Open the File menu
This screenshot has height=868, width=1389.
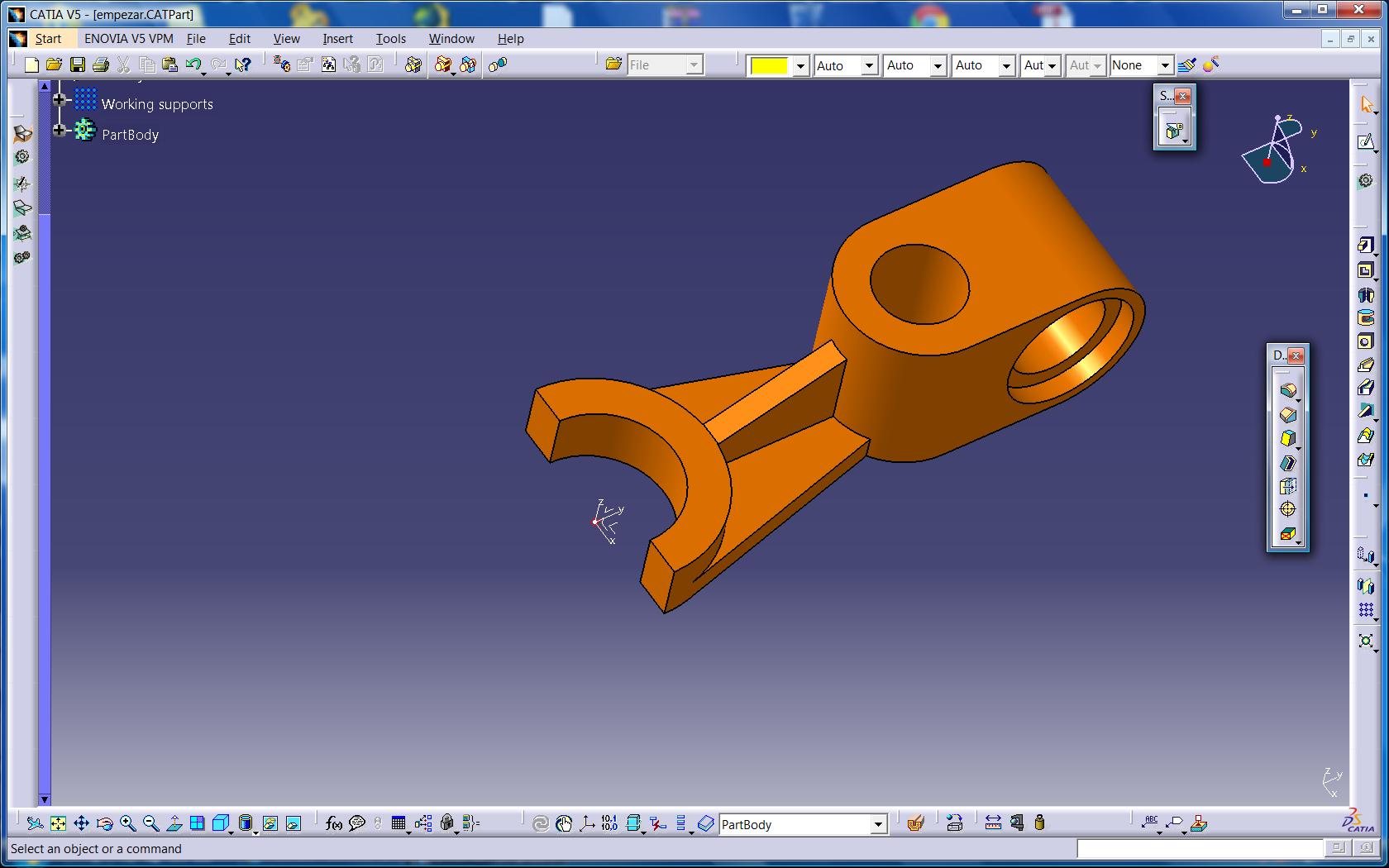pyautogui.click(x=196, y=39)
